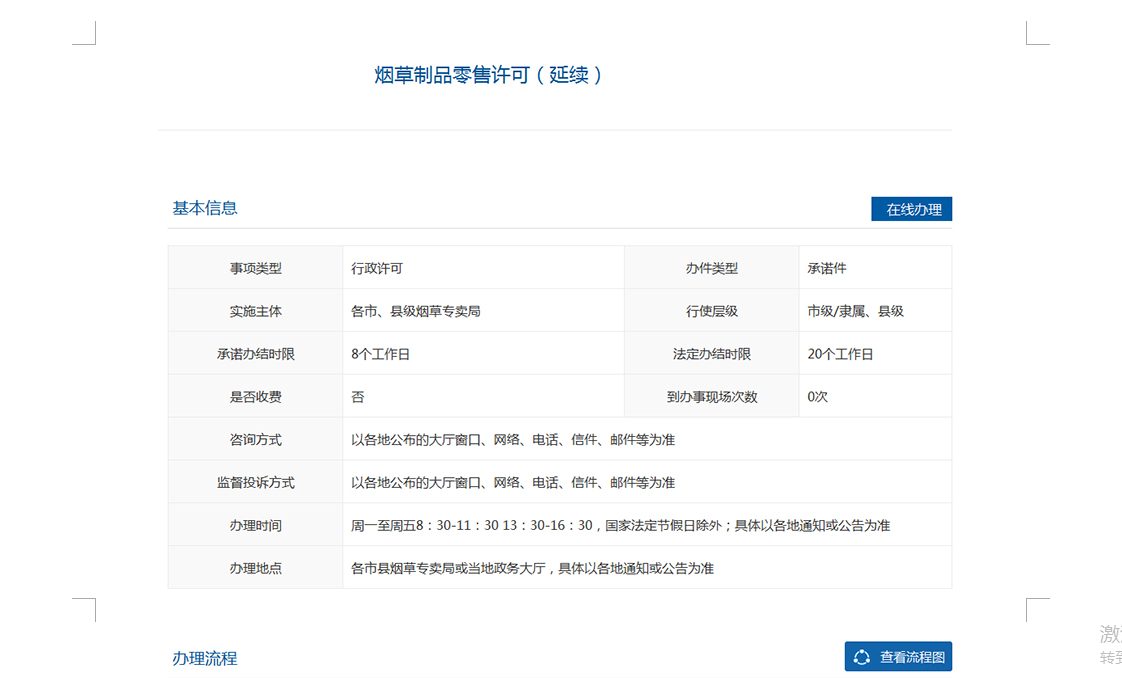Click the 8个工作日 cell
The width and height of the screenshot is (1122, 678).
tap(381, 354)
